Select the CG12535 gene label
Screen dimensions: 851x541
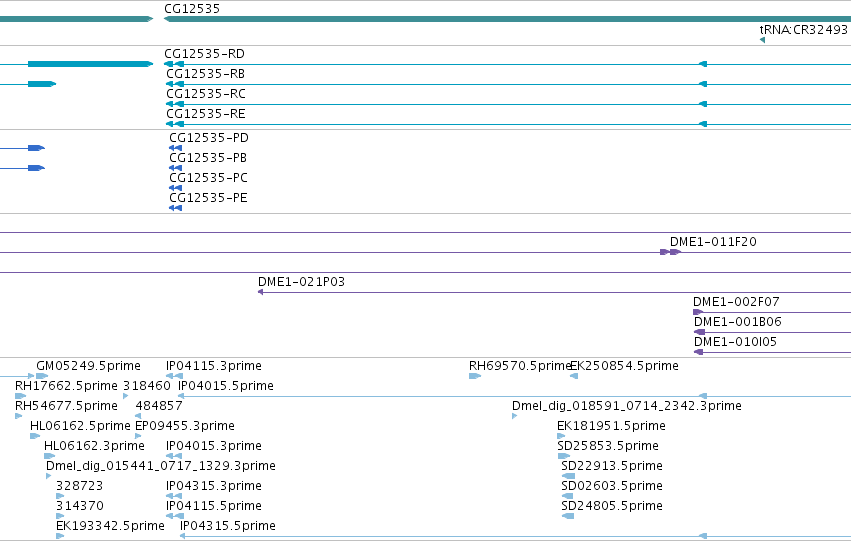click(192, 9)
